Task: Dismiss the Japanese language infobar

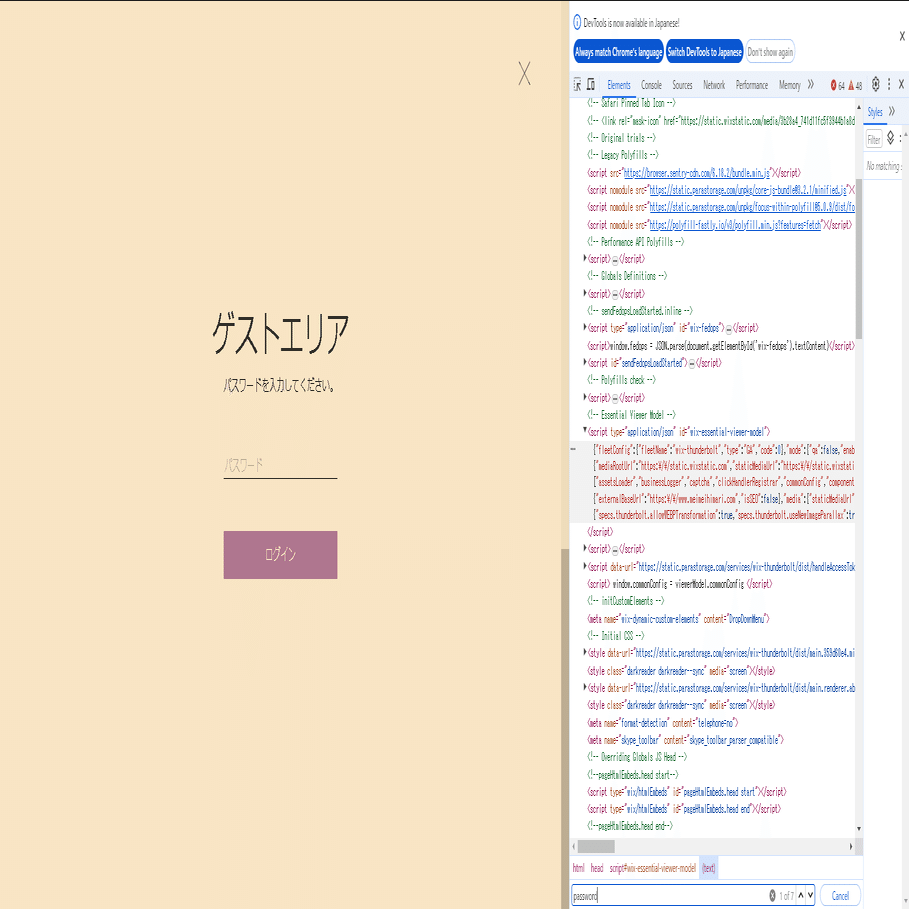Action: (x=902, y=36)
